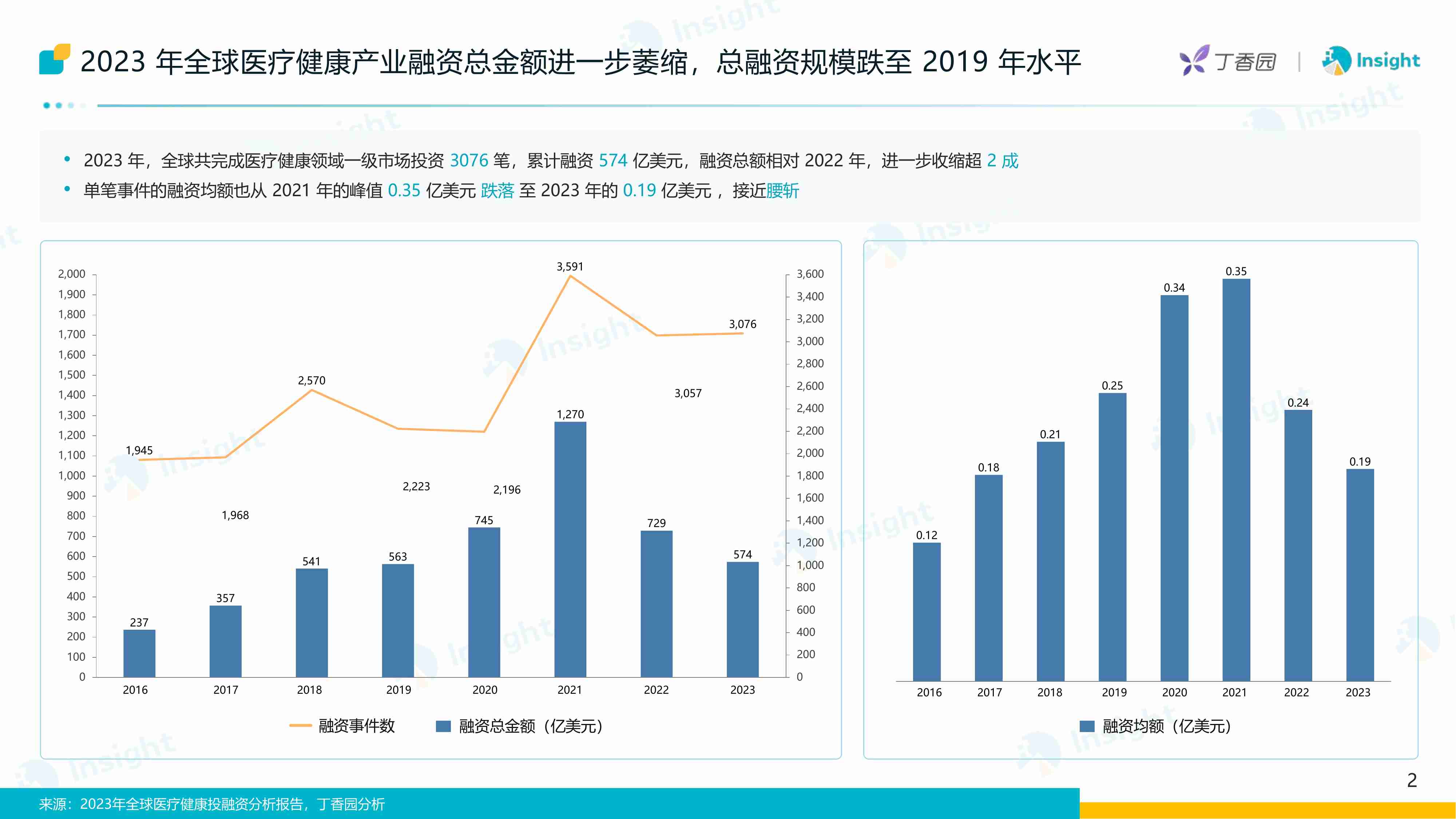Screen dimensions: 1456x819
Task: Click the 3,591 line peak data label
Action: 570,266
